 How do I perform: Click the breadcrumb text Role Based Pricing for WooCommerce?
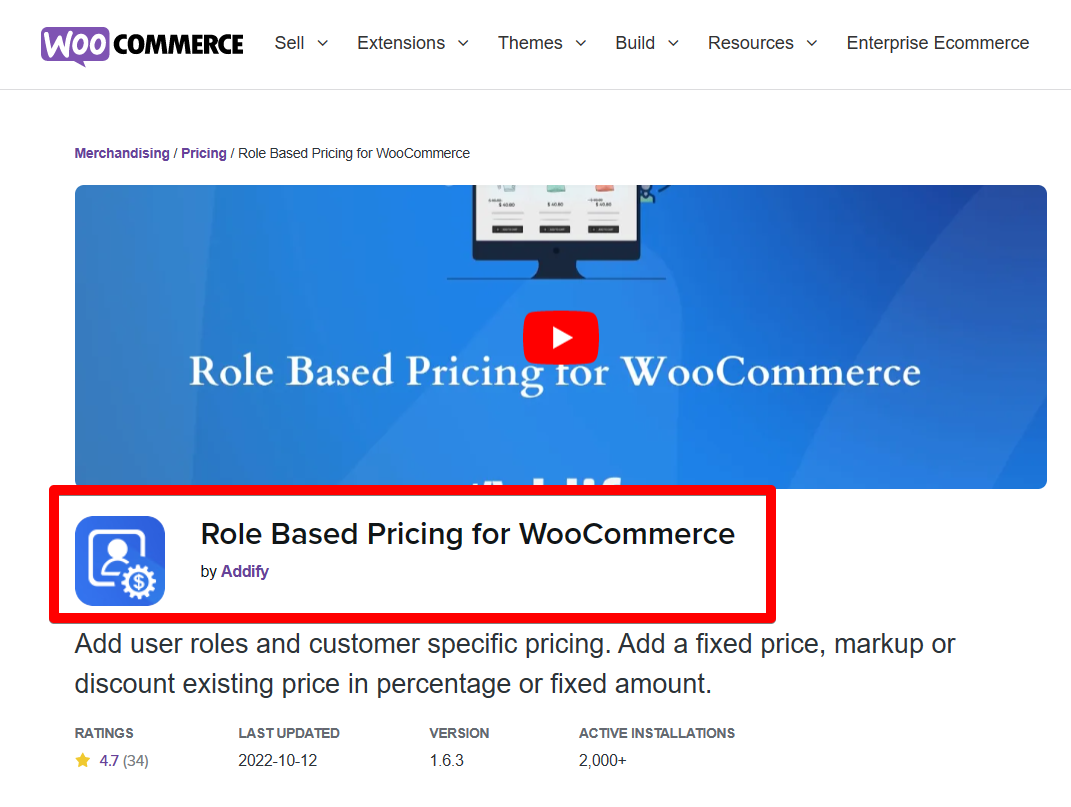point(354,153)
